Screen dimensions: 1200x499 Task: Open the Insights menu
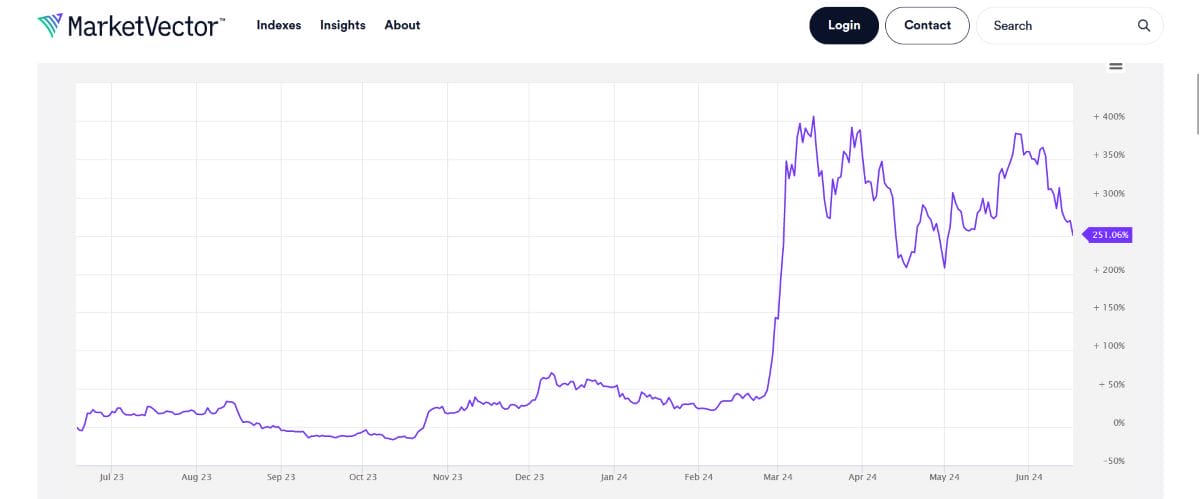(343, 25)
